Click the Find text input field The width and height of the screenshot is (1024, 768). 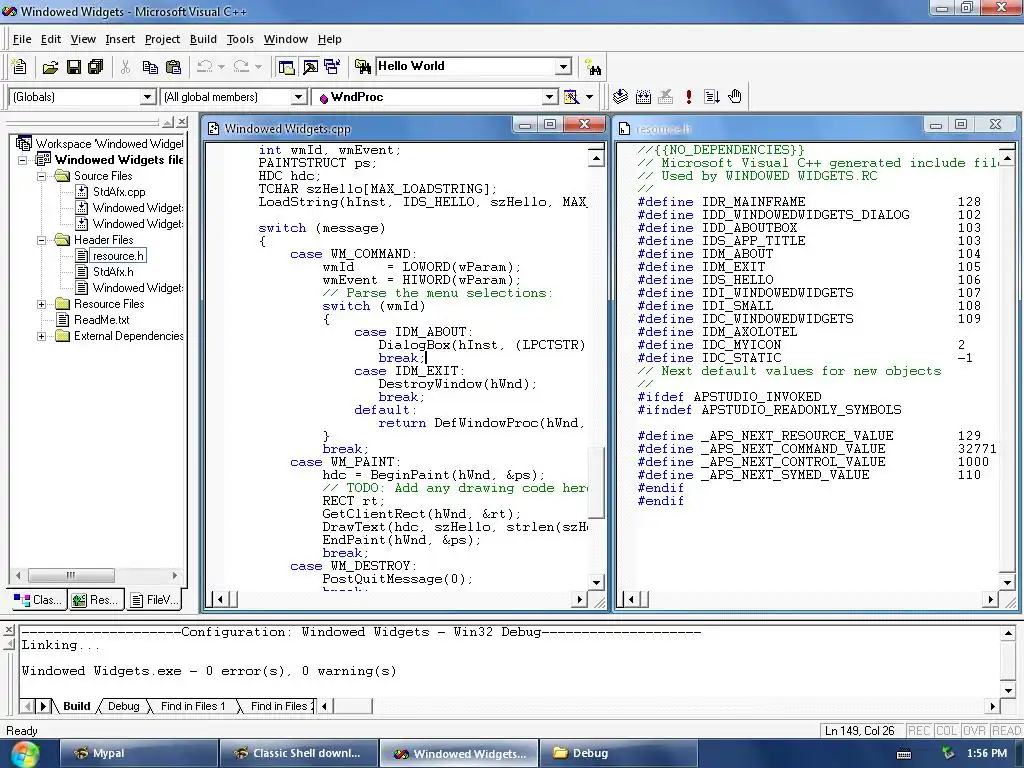[x=466, y=66]
